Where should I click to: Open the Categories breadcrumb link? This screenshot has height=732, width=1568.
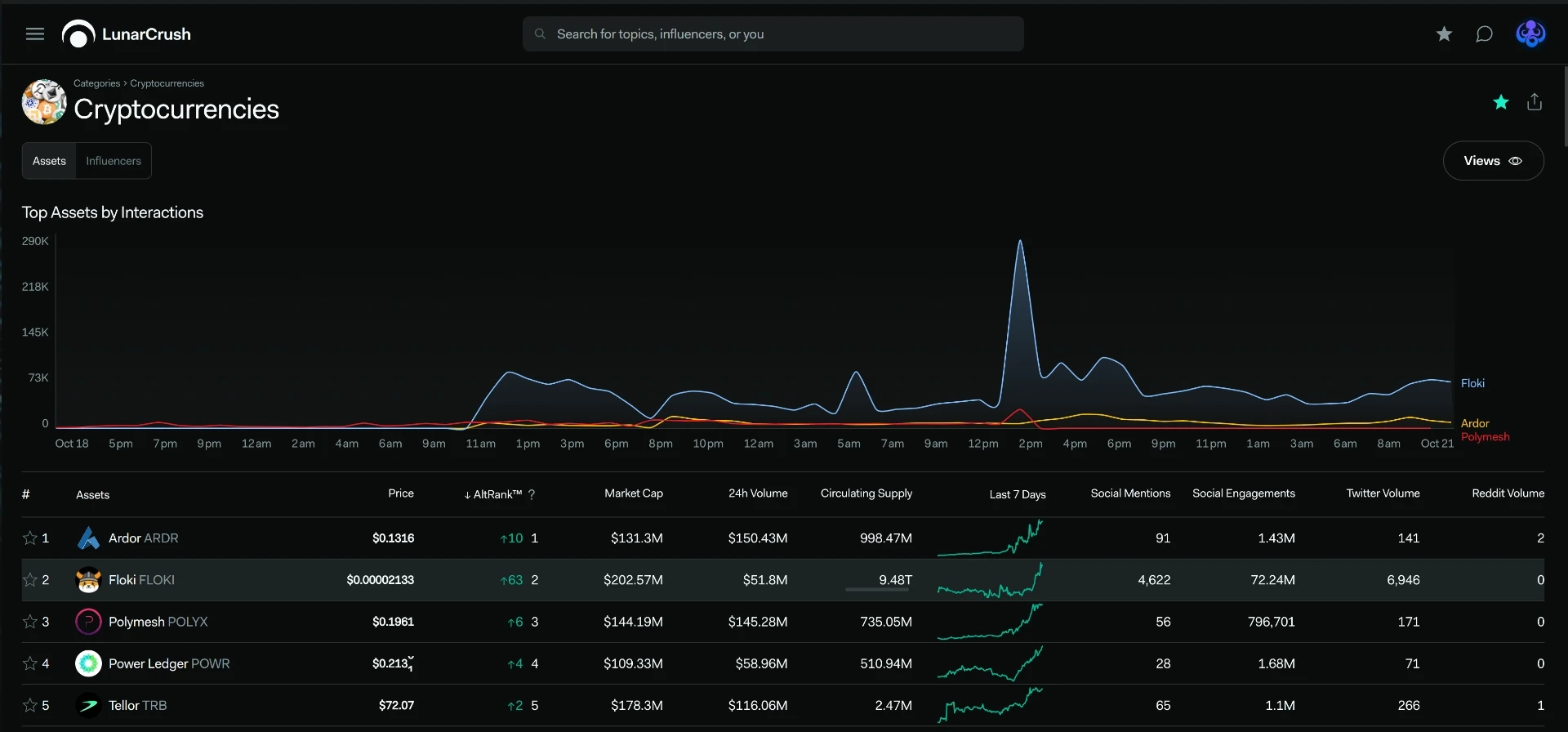pos(96,83)
